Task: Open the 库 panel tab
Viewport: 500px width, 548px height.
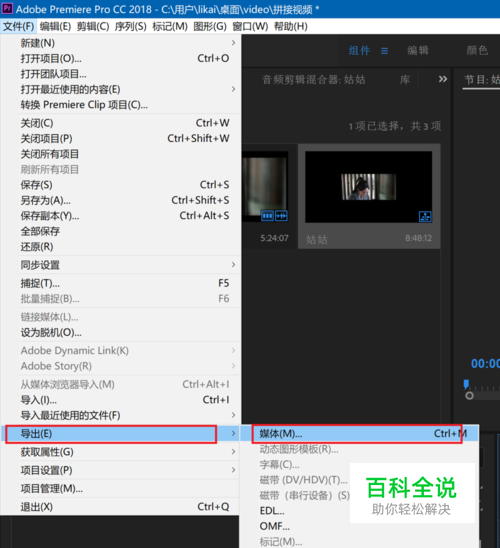Action: pyautogui.click(x=405, y=80)
